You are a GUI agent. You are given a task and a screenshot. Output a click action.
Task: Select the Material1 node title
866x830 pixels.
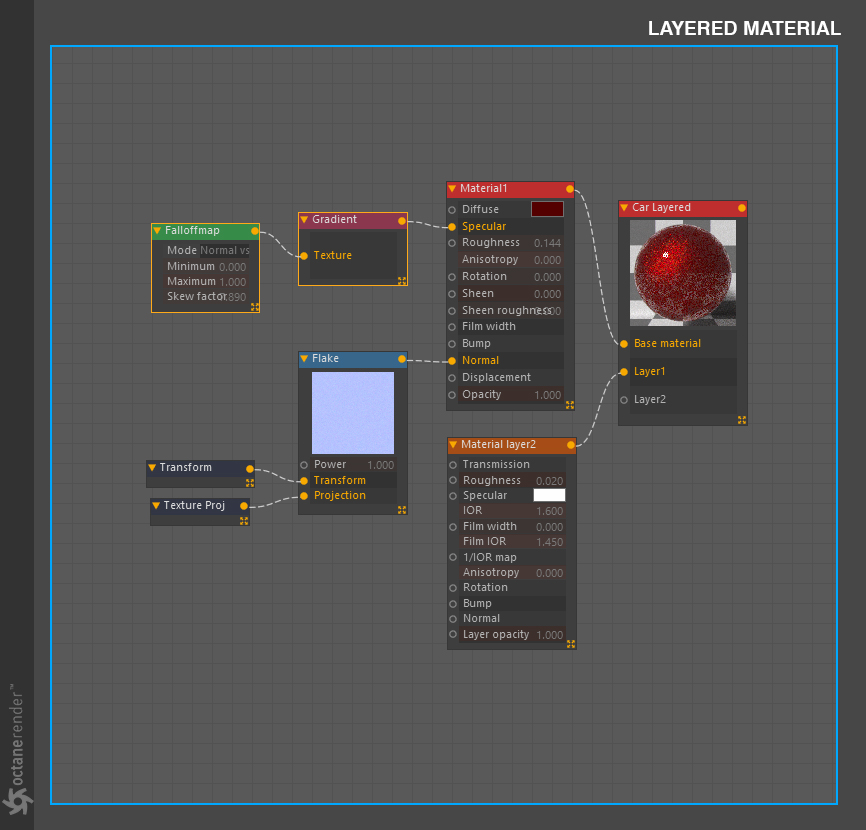click(483, 189)
